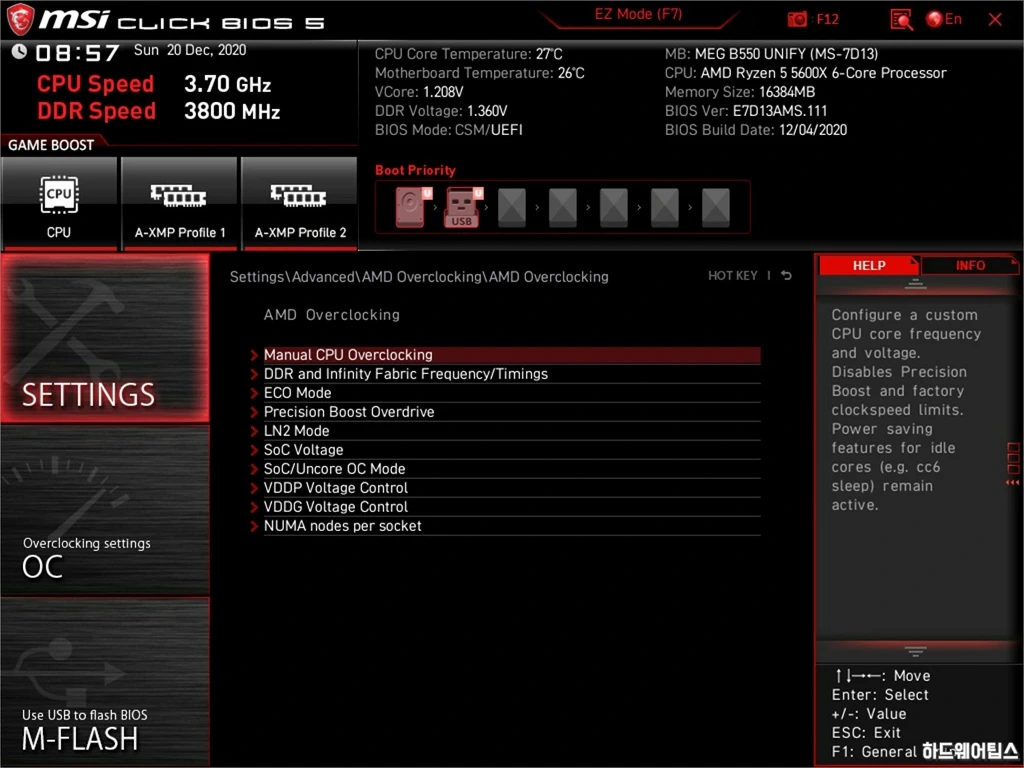Click the date Sun 20 Dec, 2020
This screenshot has width=1024, height=768.
tap(190, 50)
